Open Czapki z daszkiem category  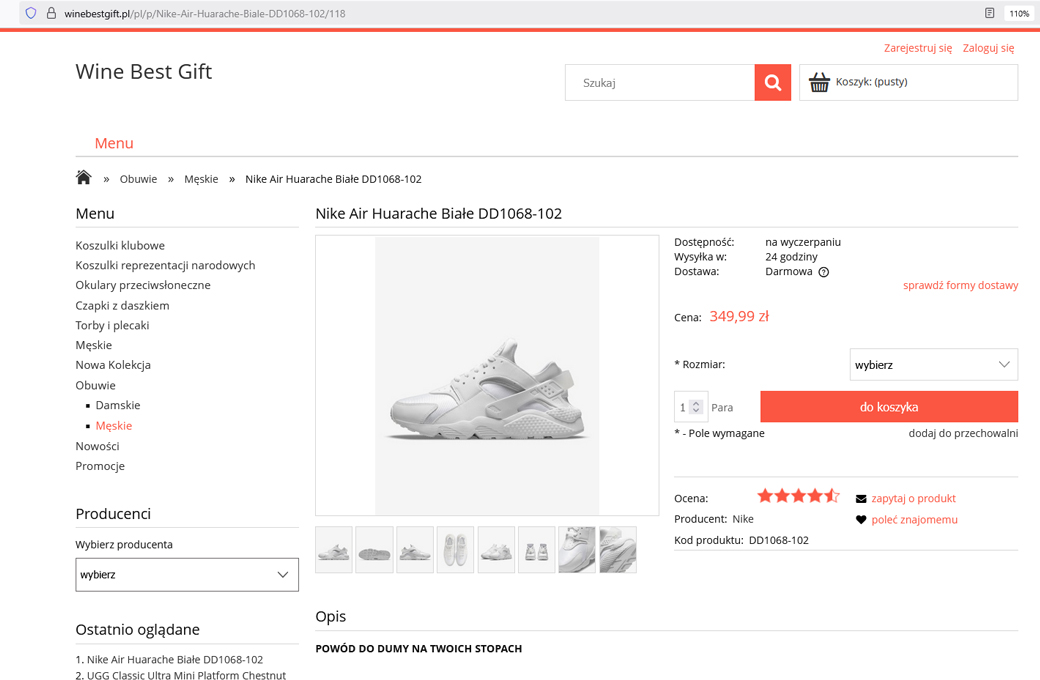[x=123, y=306]
